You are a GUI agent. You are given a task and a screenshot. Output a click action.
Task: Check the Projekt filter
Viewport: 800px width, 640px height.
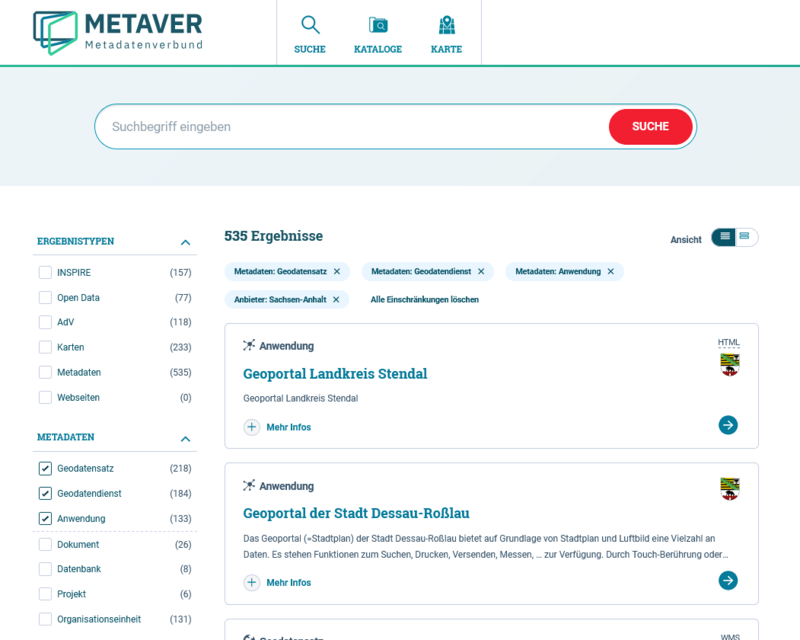click(45, 594)
